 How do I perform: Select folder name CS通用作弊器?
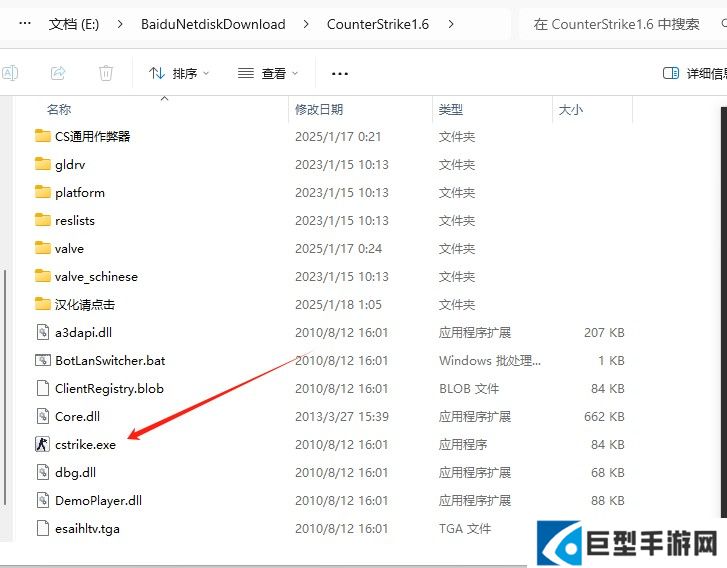click(93, 136)
